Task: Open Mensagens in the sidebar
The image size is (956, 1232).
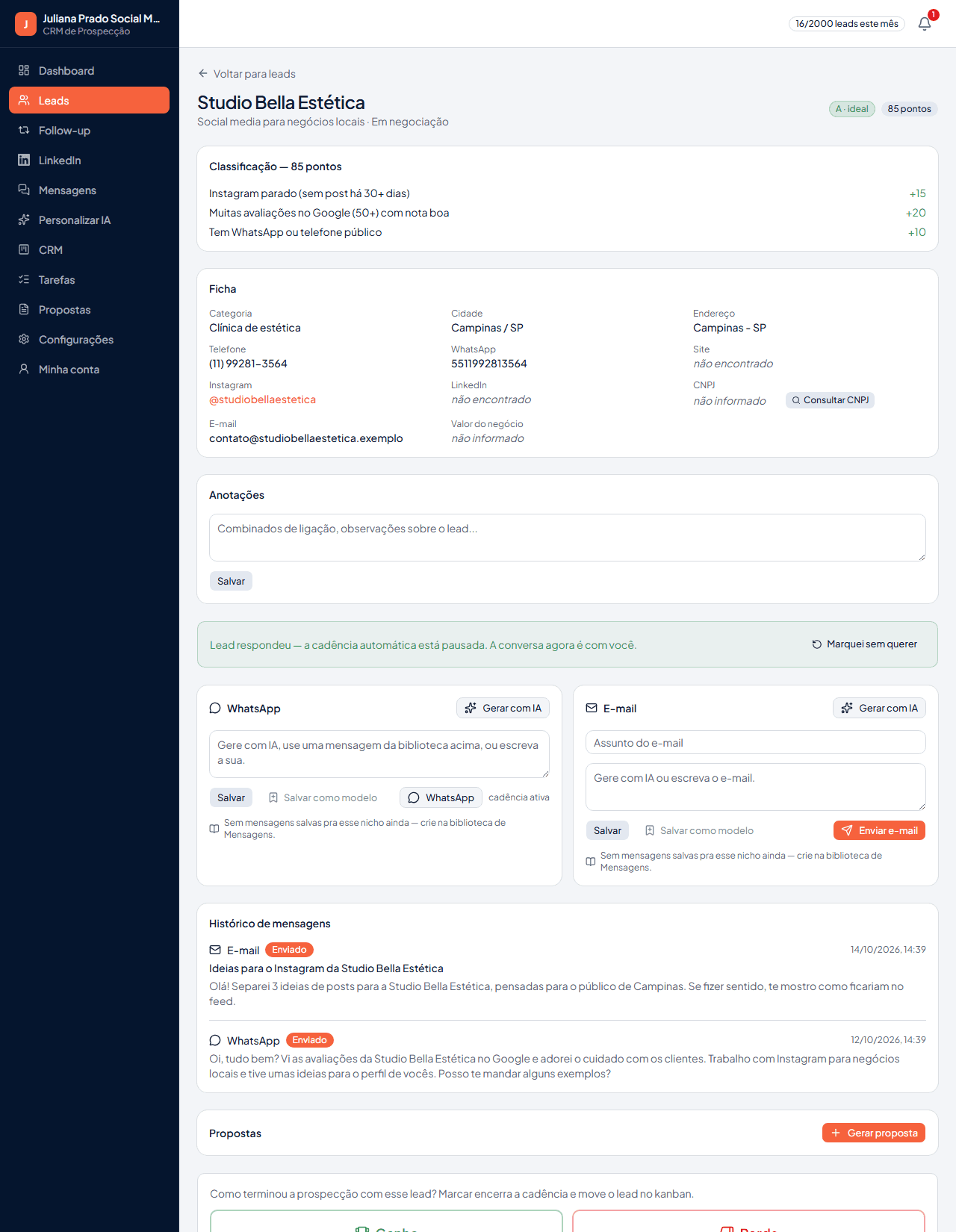Action: [x=89, y=190]
